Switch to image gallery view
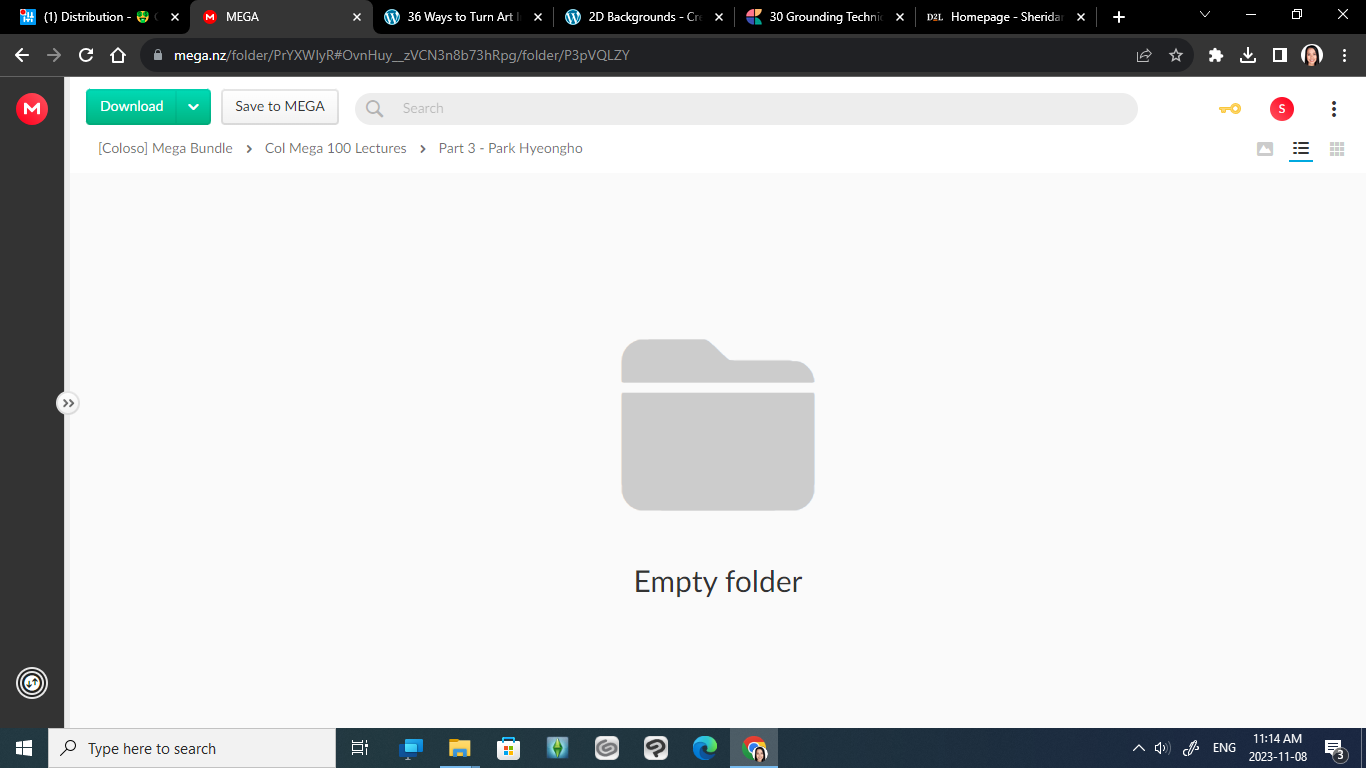Image resolution: width=1366 pixels, height=768 pixels. click(x=1265, y=149)
